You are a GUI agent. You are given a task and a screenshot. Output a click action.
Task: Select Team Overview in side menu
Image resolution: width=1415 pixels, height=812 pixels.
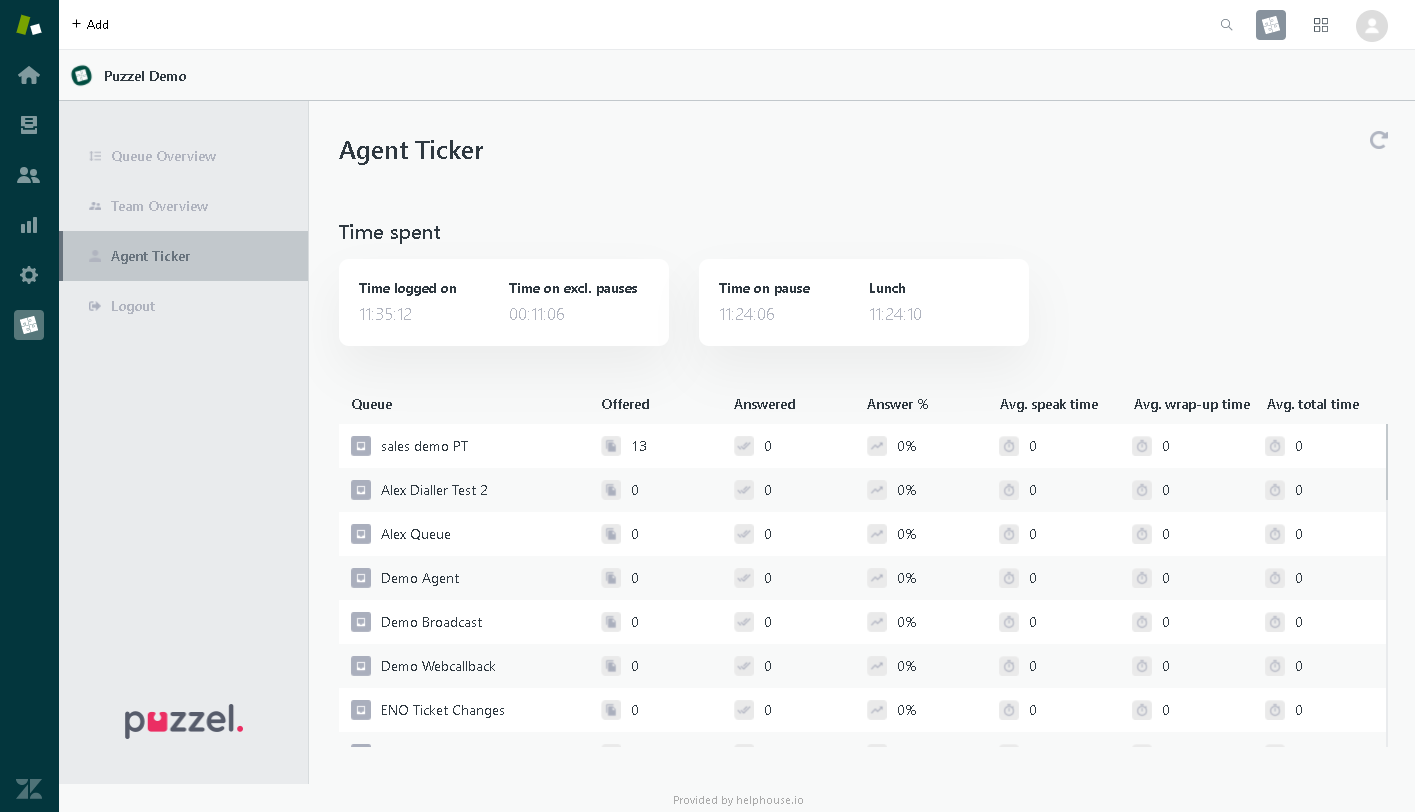tap(159, 206)
